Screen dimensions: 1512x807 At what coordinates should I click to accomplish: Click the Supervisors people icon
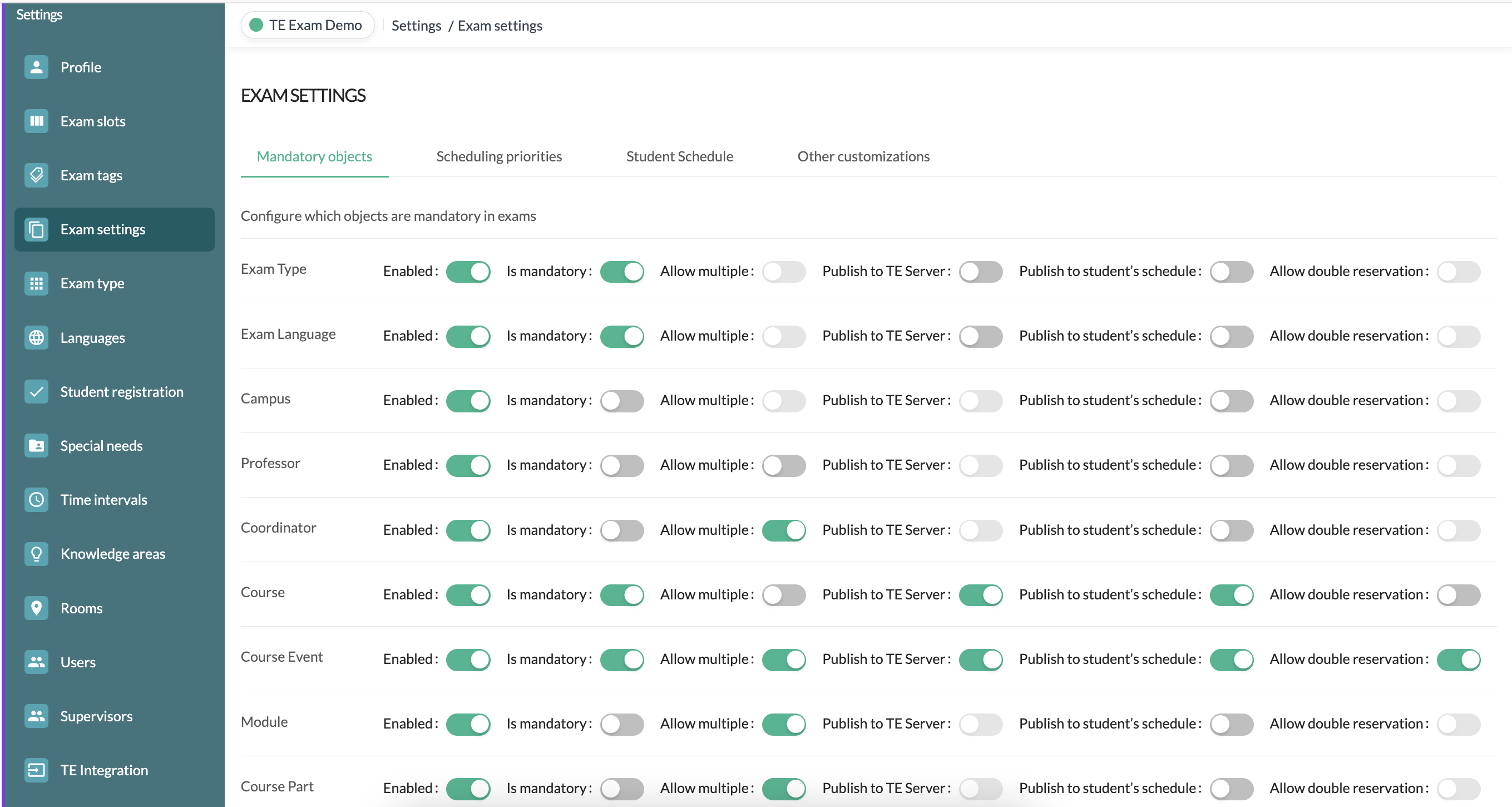(36, 716)
